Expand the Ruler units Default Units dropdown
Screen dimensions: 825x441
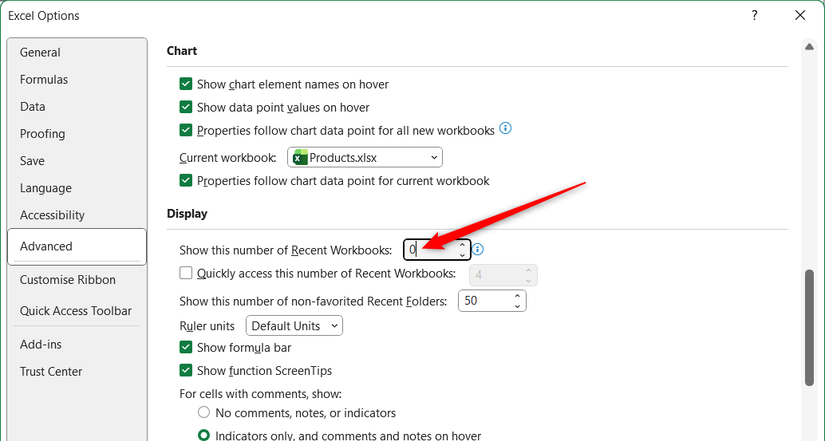pos(294,326)
